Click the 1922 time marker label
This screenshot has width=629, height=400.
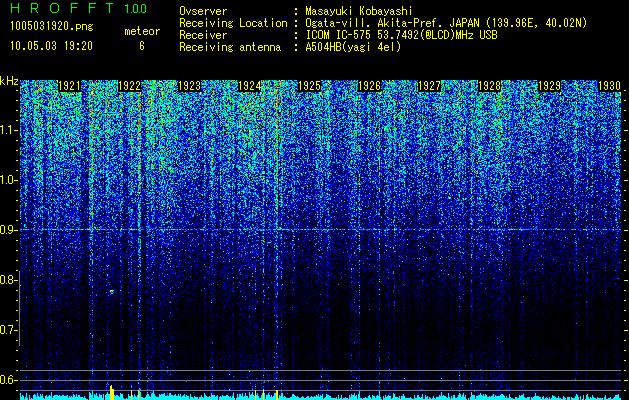tap(130, 86)
